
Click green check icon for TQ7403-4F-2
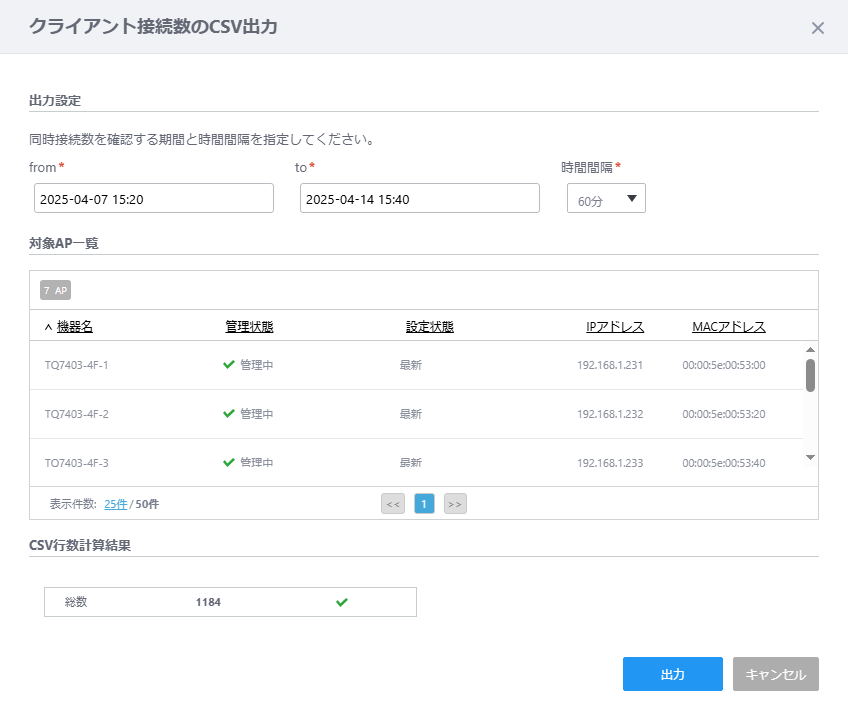229,414
